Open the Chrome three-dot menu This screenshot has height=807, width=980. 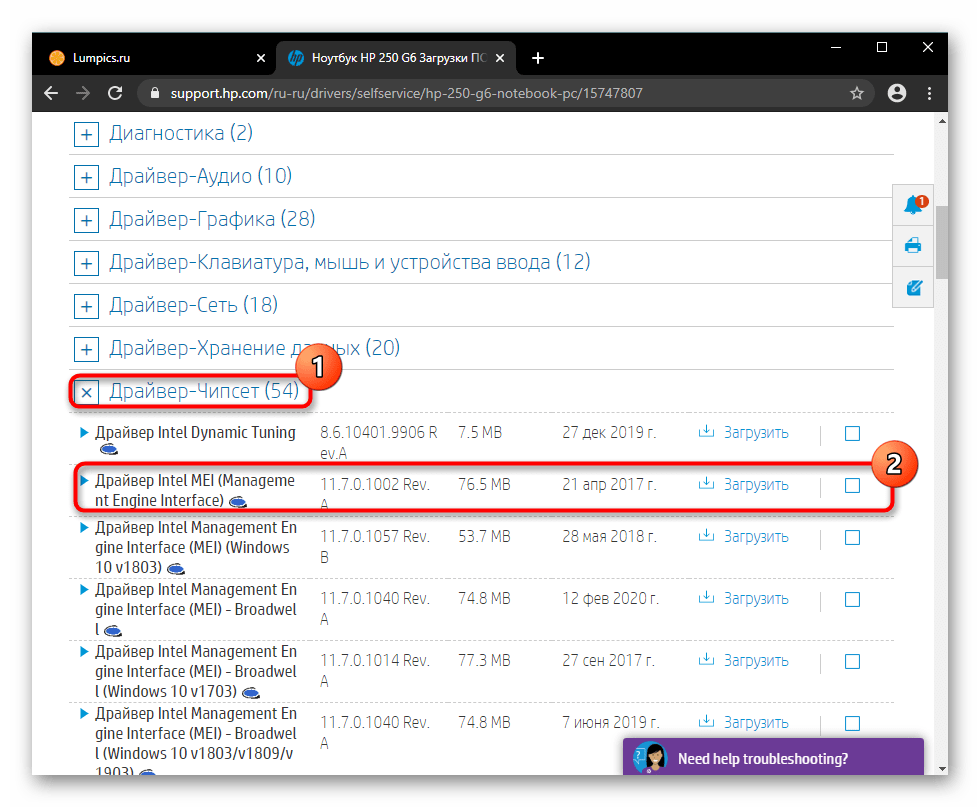(929, 93)
